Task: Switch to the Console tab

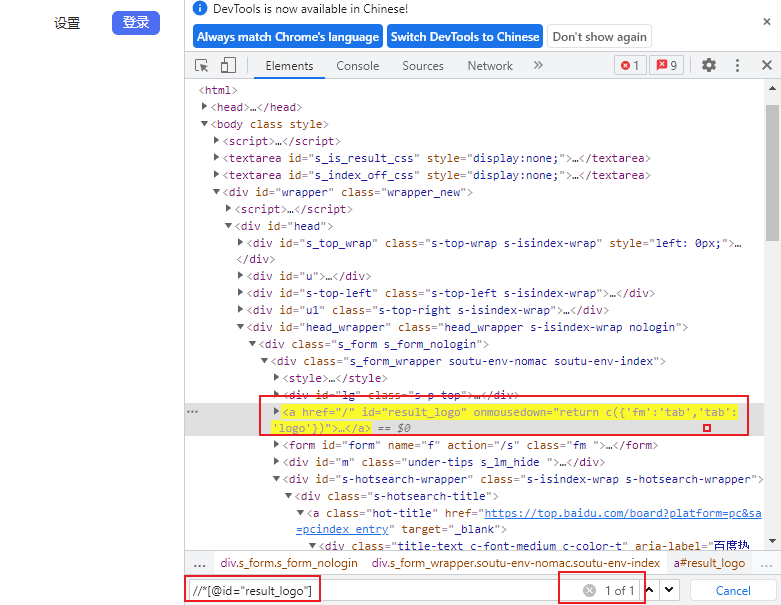Action: coord(357,66)
